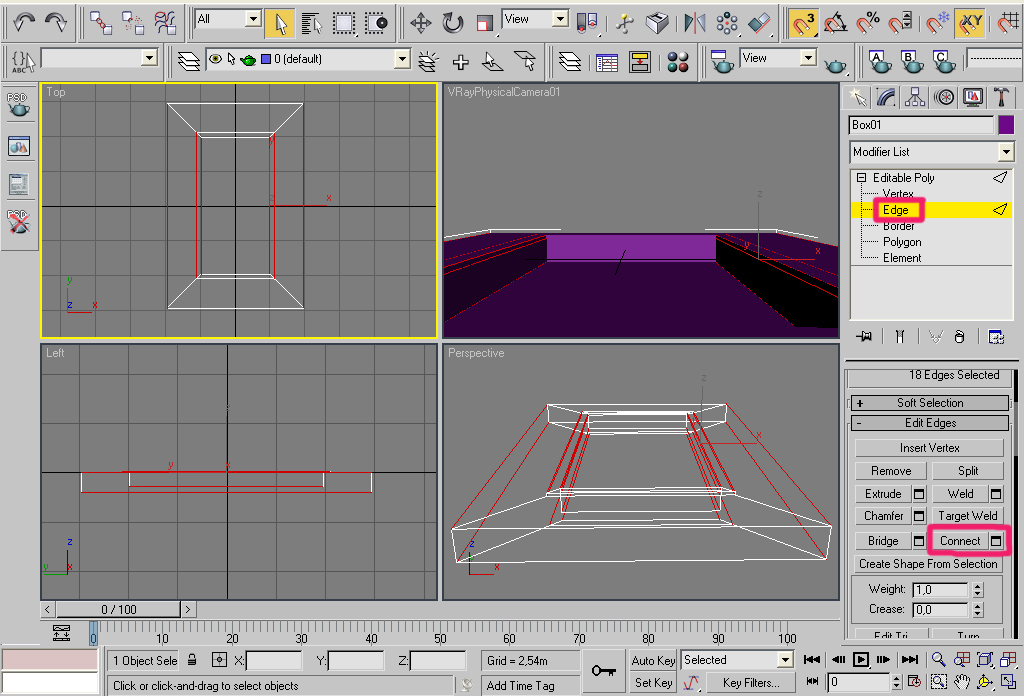
Task: Switch to the Modify command panel tab
Action: coord(886,97)
